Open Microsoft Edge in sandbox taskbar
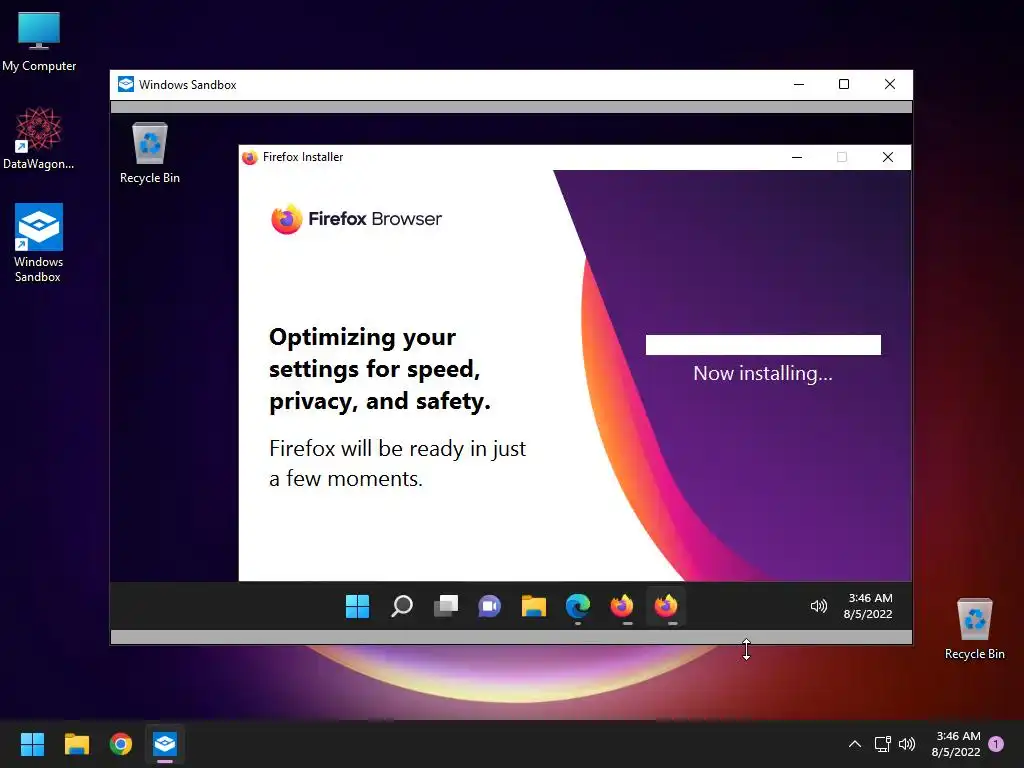Image resolution: width=1024 pixels, height=768 pixels. [x=578, y=606]
